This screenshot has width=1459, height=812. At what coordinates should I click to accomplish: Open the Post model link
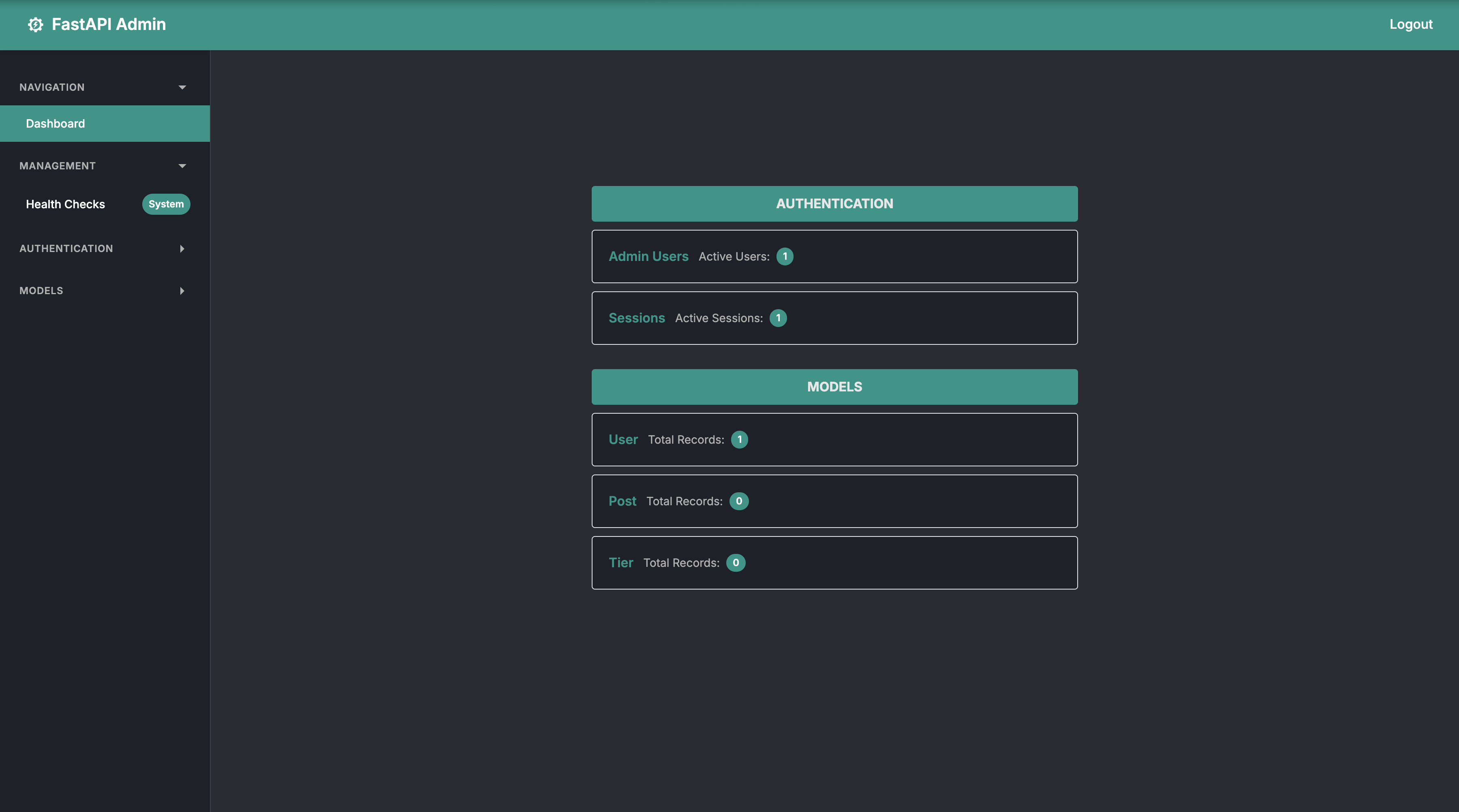(x=623, y=501)
